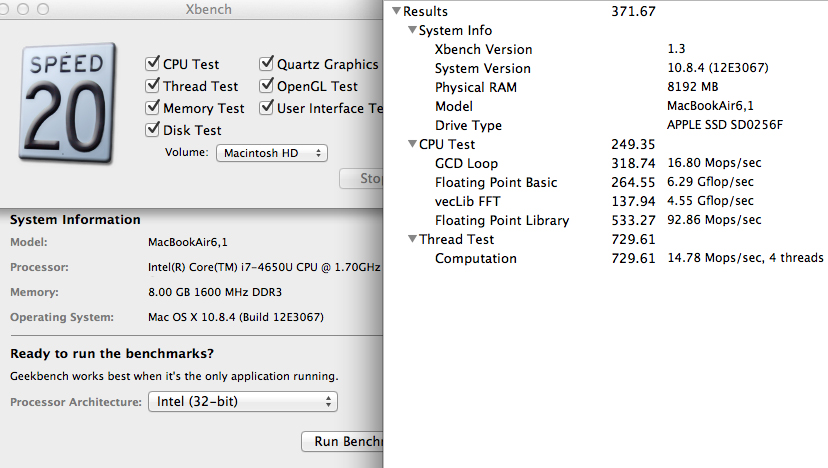This screenshot has height=468, width=828.
Task: Click the System Information heading
Action: pyautogui.click(x=75, y=220)
